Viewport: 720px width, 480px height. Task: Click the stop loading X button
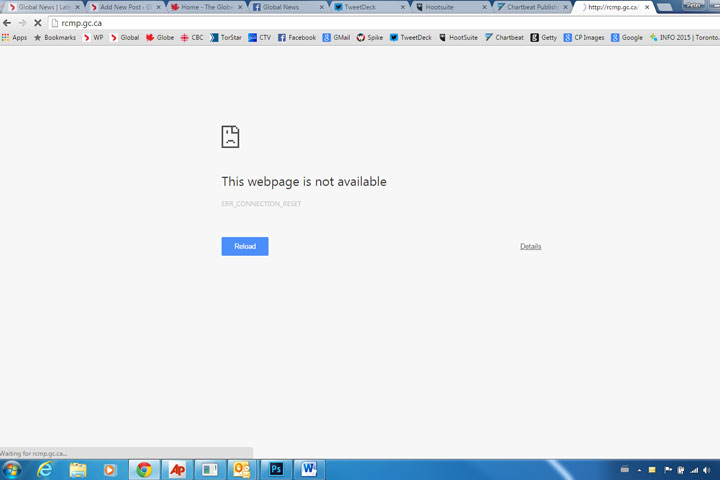coord(37,22)
